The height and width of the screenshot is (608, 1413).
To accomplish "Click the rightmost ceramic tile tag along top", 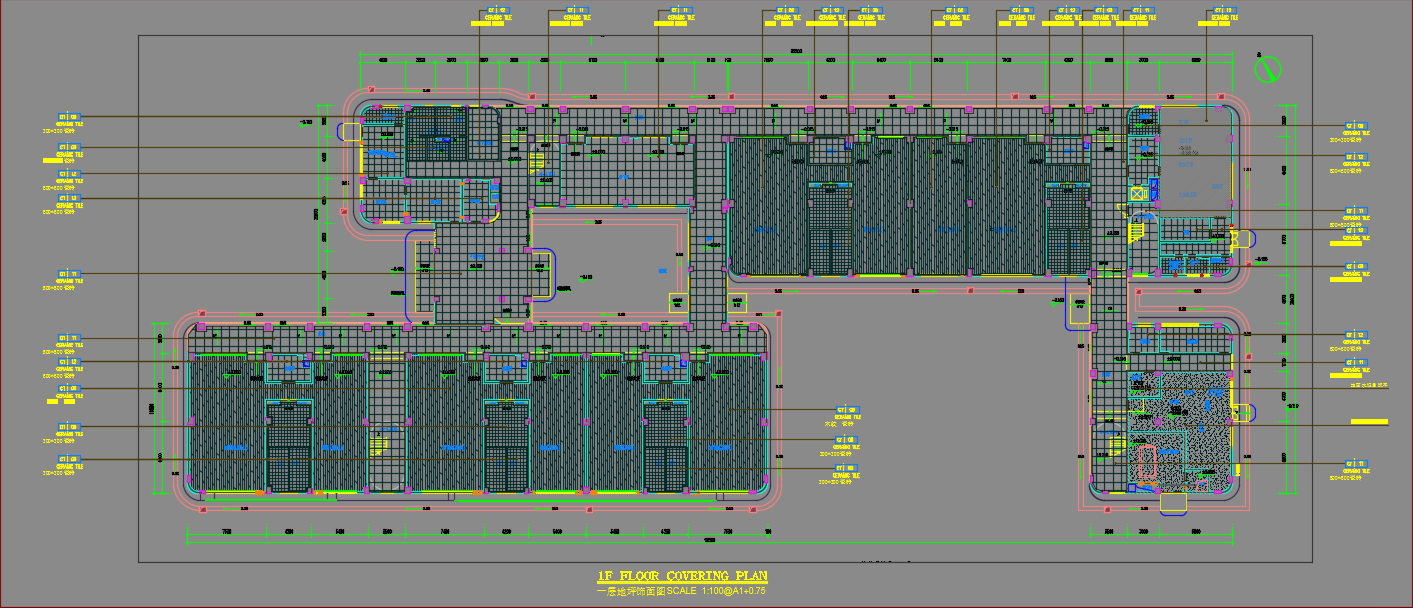I will 1224,14.
